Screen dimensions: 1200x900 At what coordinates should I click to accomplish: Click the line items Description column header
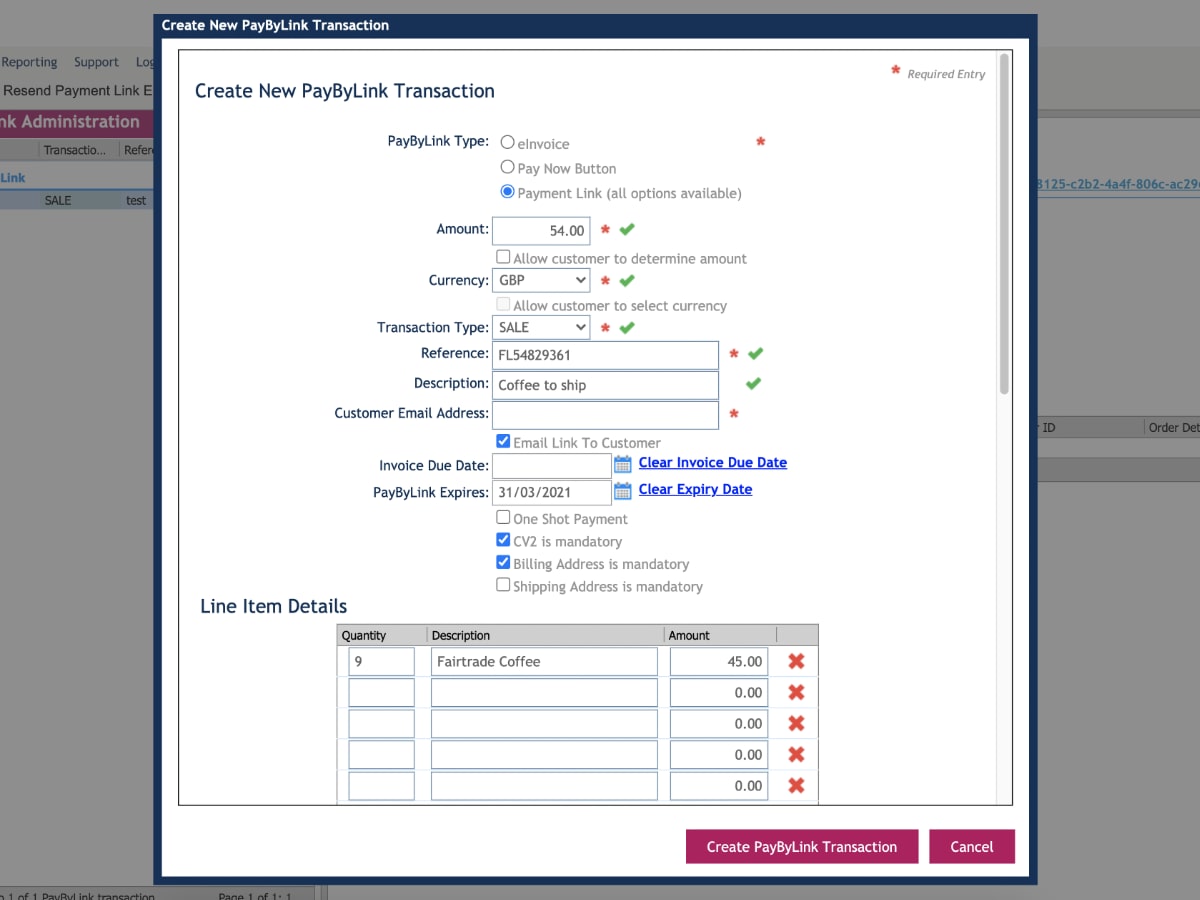coord(545,635)
